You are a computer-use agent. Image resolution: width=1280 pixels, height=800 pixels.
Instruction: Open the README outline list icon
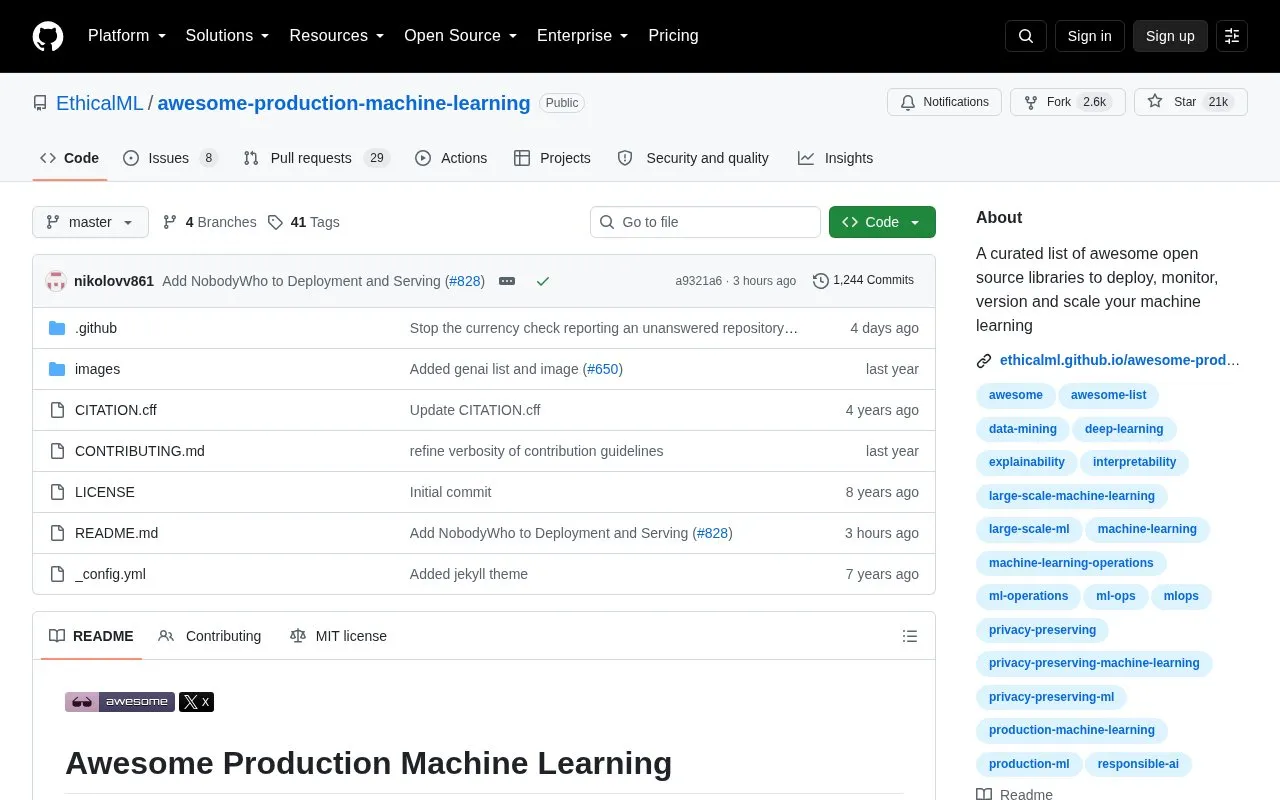pos(910,636)
